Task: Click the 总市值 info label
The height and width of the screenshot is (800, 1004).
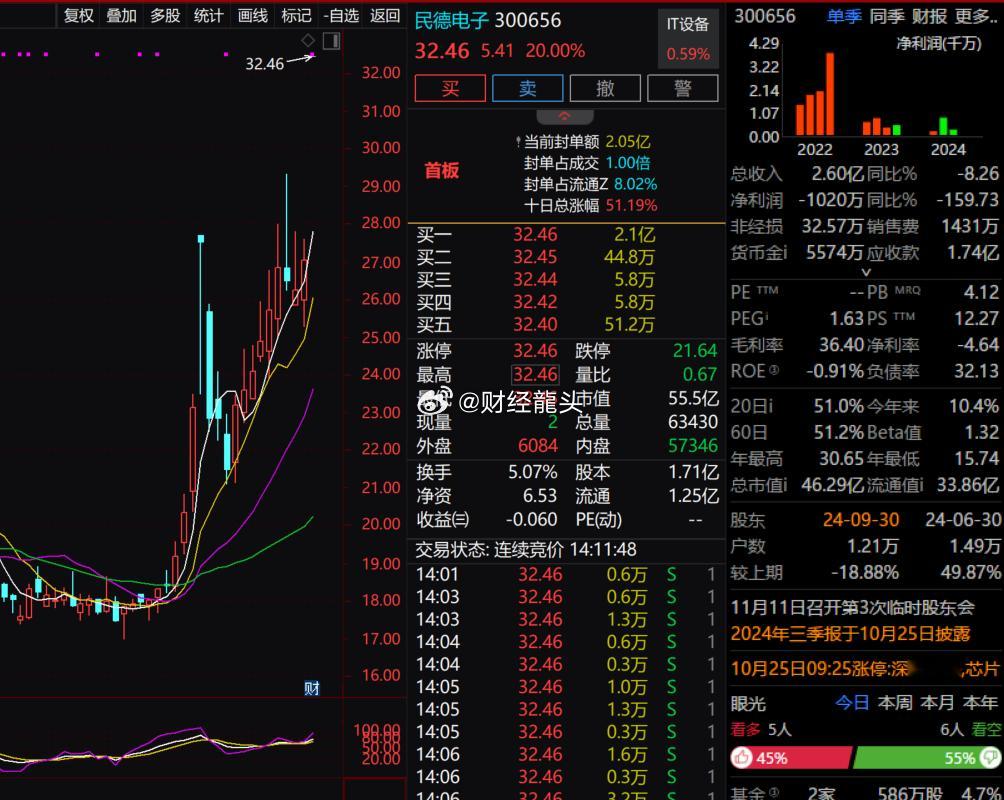Action: (x=759, y=486)
